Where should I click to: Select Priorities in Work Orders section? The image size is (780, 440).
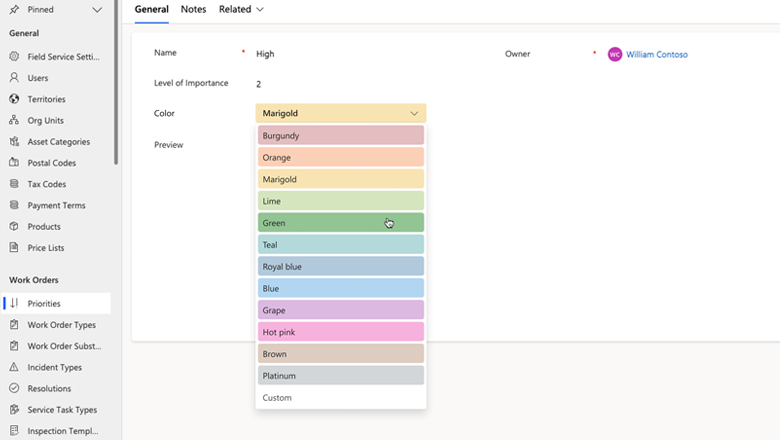click(57, 303)
